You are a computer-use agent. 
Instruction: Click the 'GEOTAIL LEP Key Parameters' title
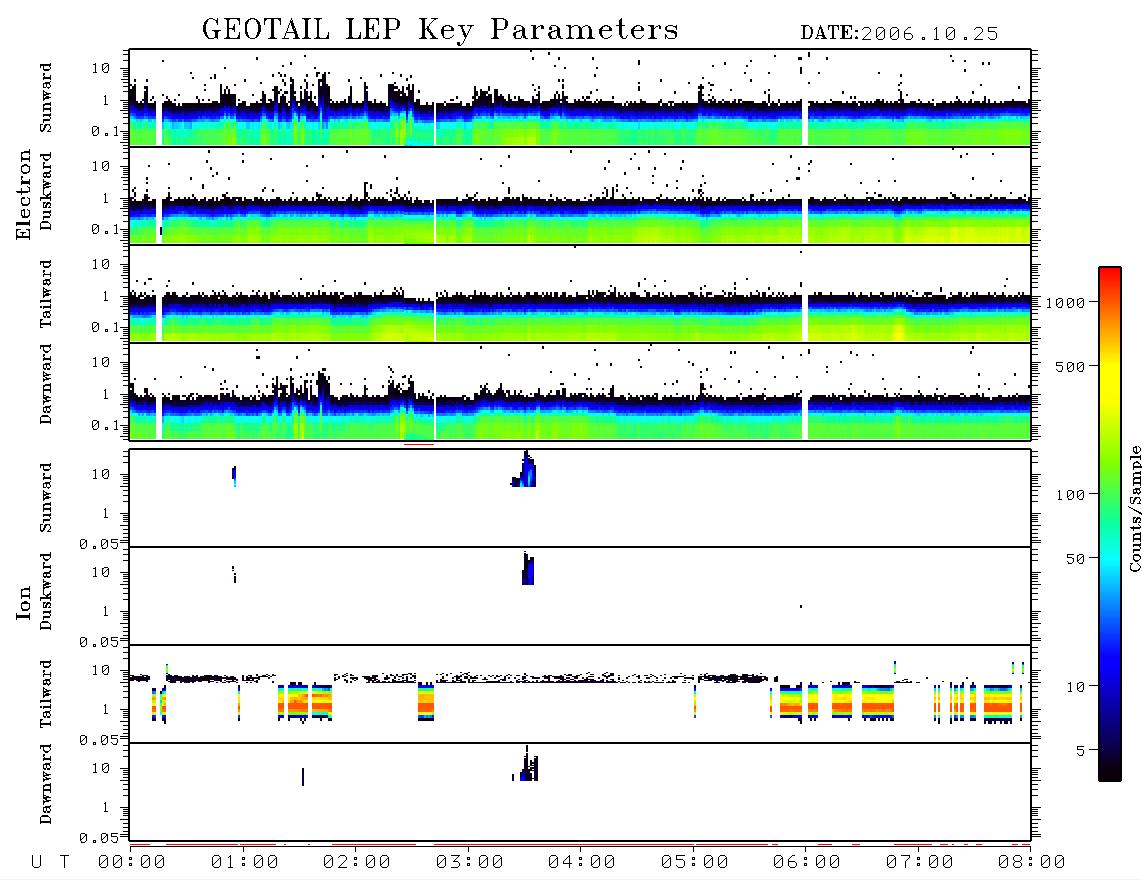(x=440, y=30)
